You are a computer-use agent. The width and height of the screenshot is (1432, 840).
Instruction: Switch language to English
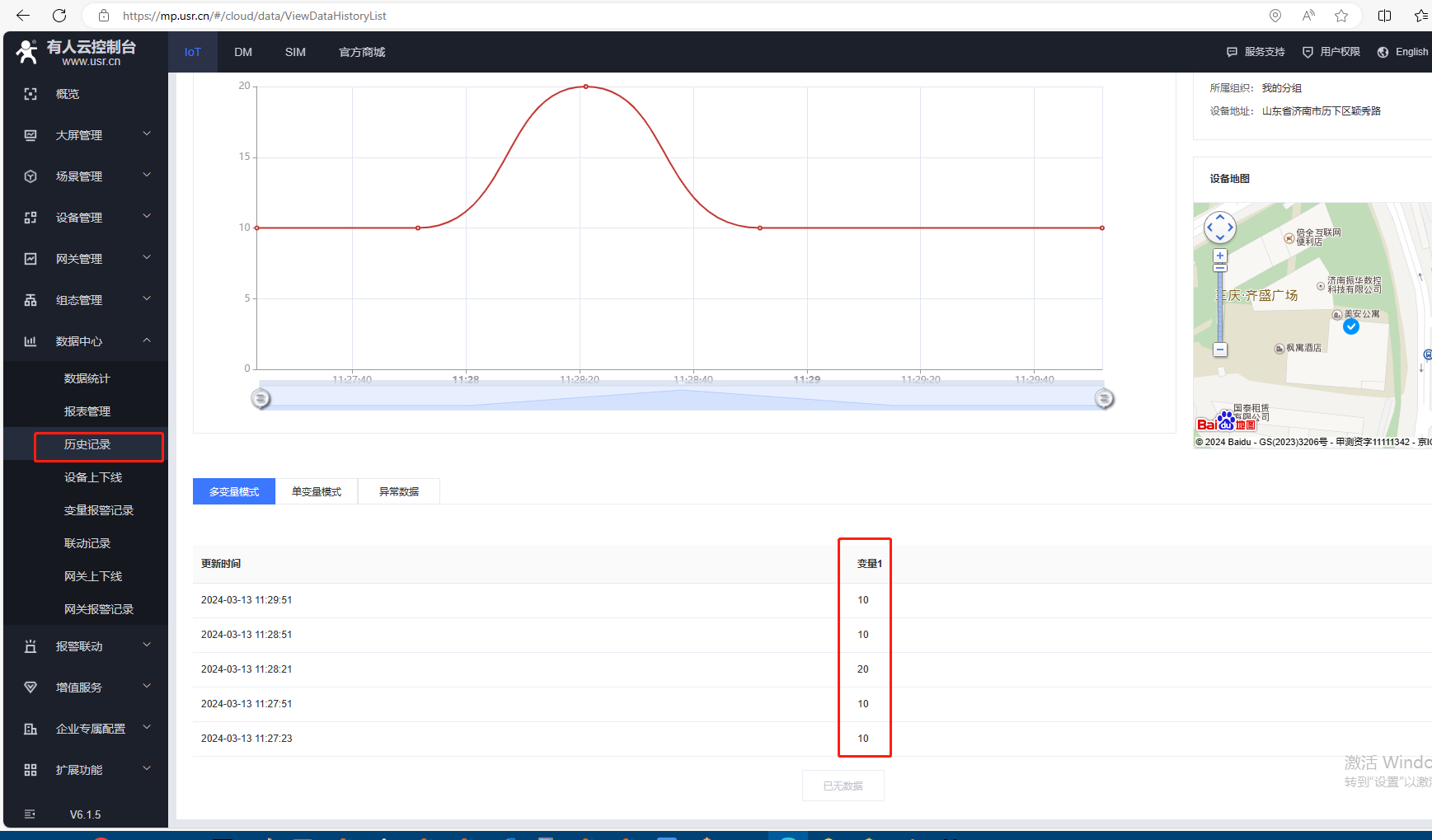pyautogui.click(x=1403, y=52)
